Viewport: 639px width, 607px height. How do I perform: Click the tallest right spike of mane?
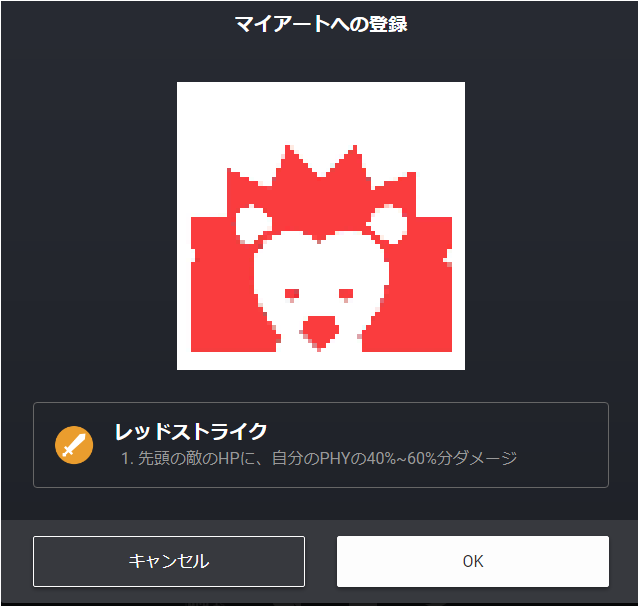click(353, 161)
